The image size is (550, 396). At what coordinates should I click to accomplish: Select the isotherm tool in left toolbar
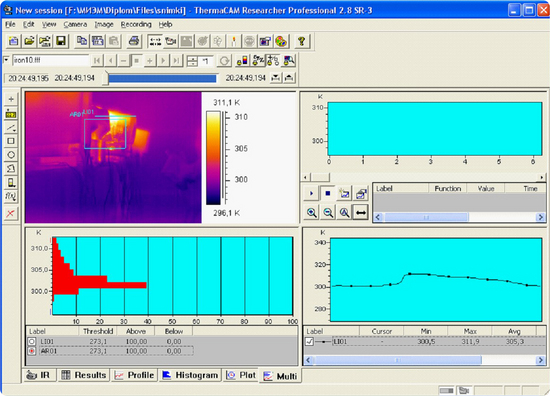tap(11, 182)
